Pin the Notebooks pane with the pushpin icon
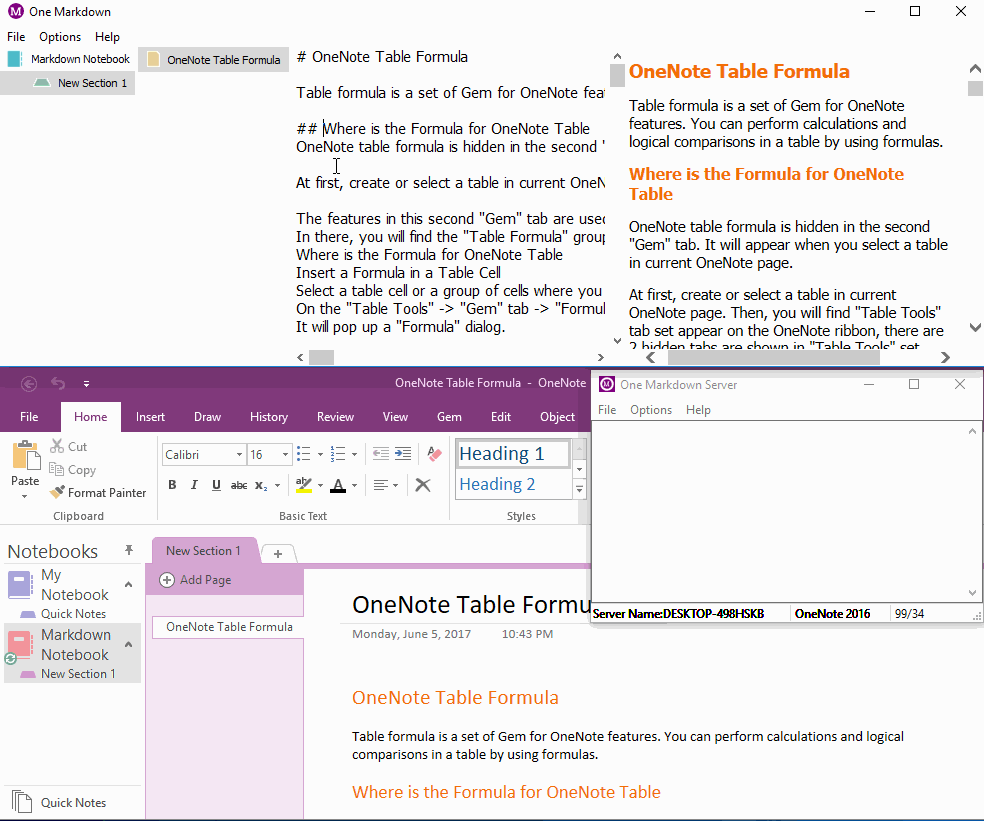Screen dimensions: 984x821 [129, 551]
